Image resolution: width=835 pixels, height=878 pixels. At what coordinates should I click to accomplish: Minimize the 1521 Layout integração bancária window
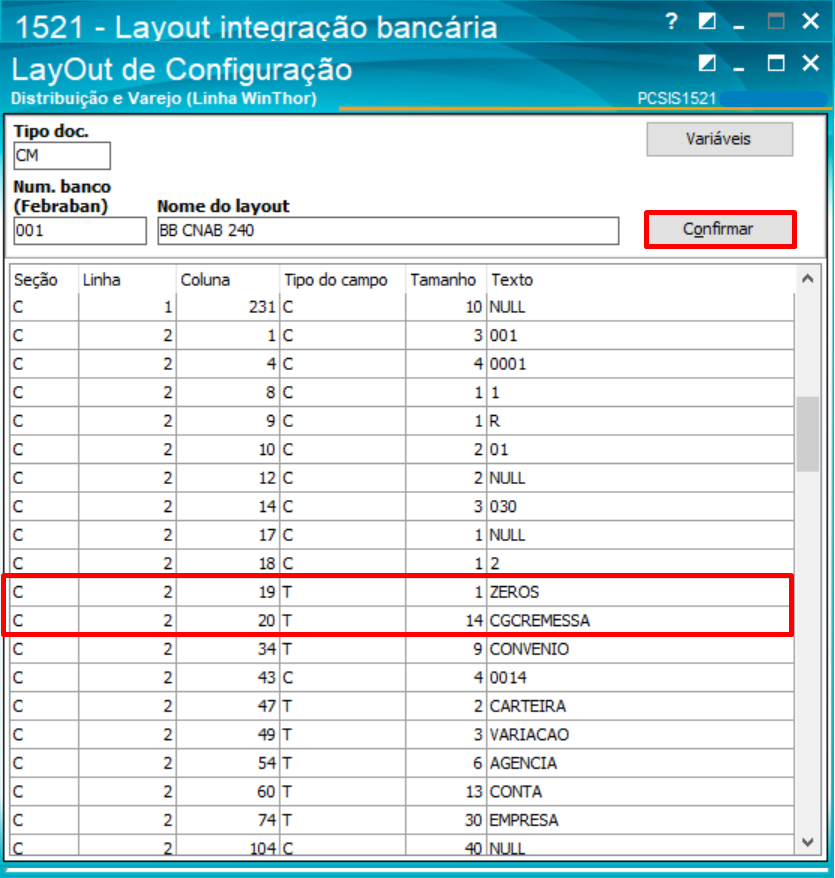tap(739, 26)
